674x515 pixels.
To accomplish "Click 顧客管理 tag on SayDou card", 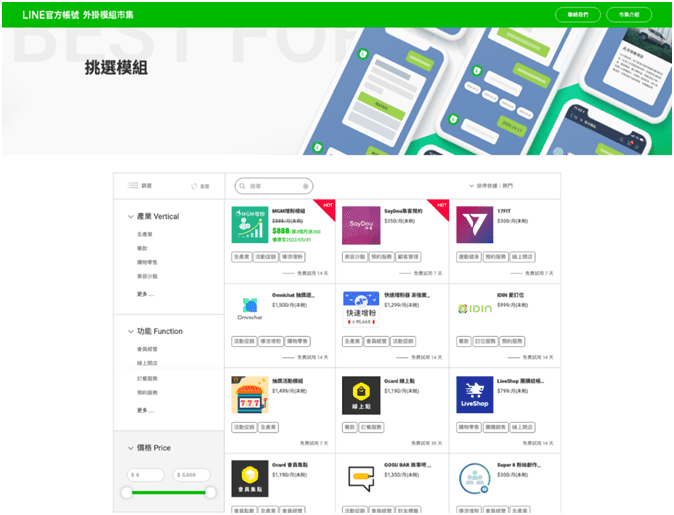I will 408,257.
